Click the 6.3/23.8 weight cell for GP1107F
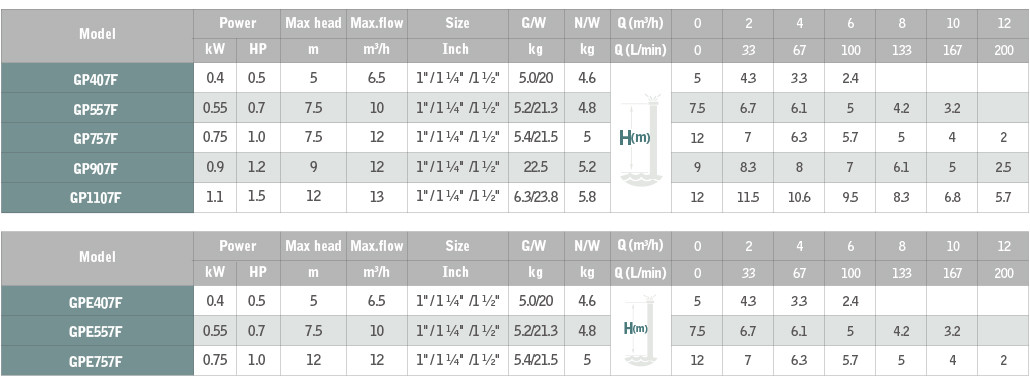The image size is (1030, 386). tap(533, 197)
